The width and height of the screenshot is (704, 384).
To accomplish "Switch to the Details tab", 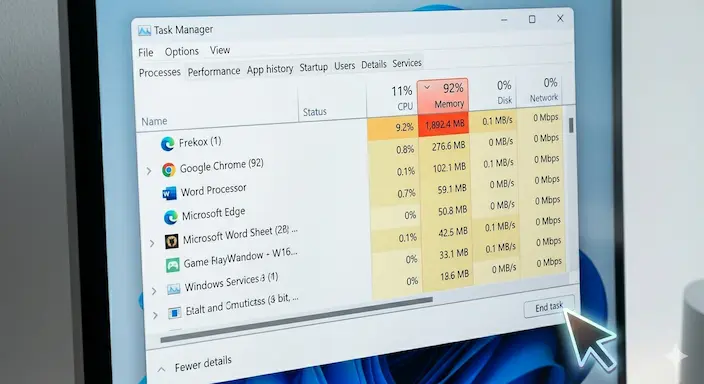I will 374,65.
